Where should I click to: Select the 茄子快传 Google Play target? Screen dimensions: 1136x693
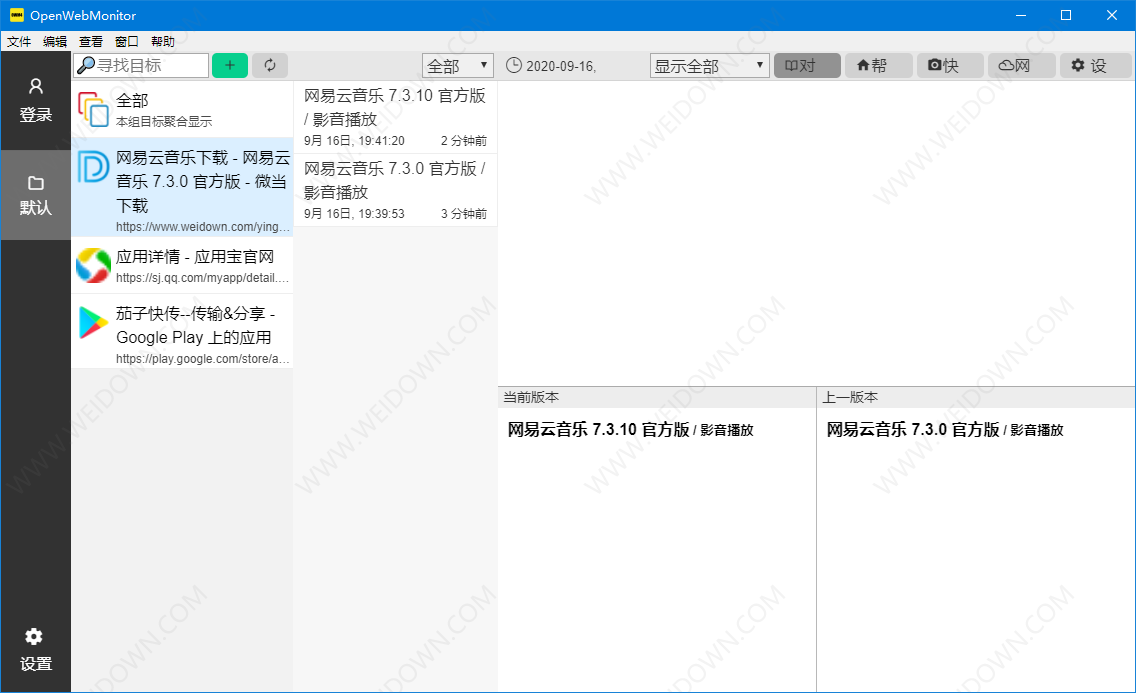[x=182, y=331]
